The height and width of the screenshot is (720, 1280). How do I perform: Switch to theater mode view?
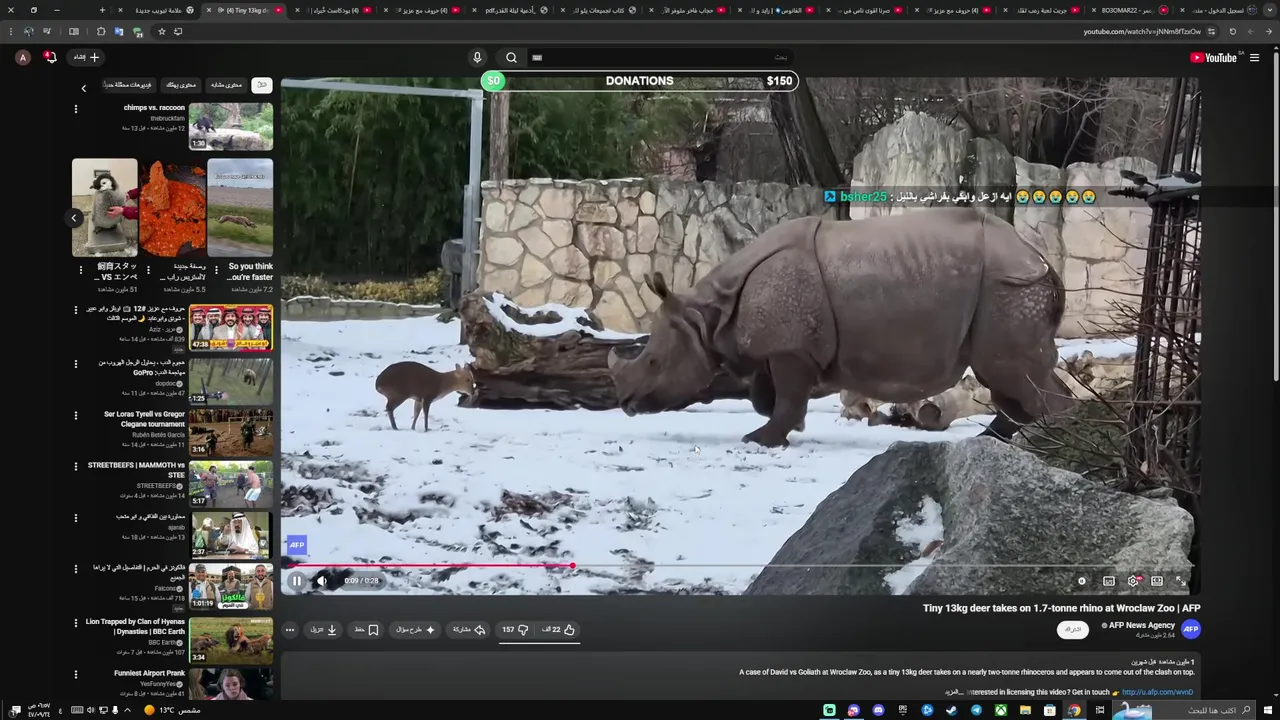point(1157,581)
